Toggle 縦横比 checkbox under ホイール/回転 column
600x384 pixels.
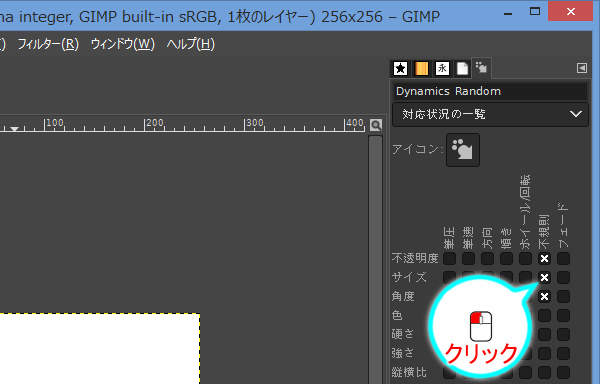point(525,372)
